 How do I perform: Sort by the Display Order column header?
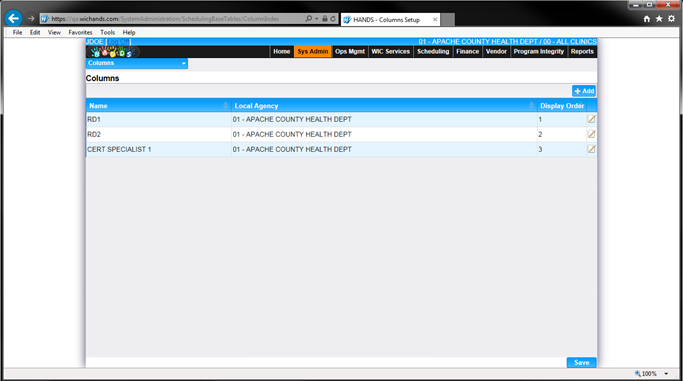pyautogui.click(x=562, y=106)
